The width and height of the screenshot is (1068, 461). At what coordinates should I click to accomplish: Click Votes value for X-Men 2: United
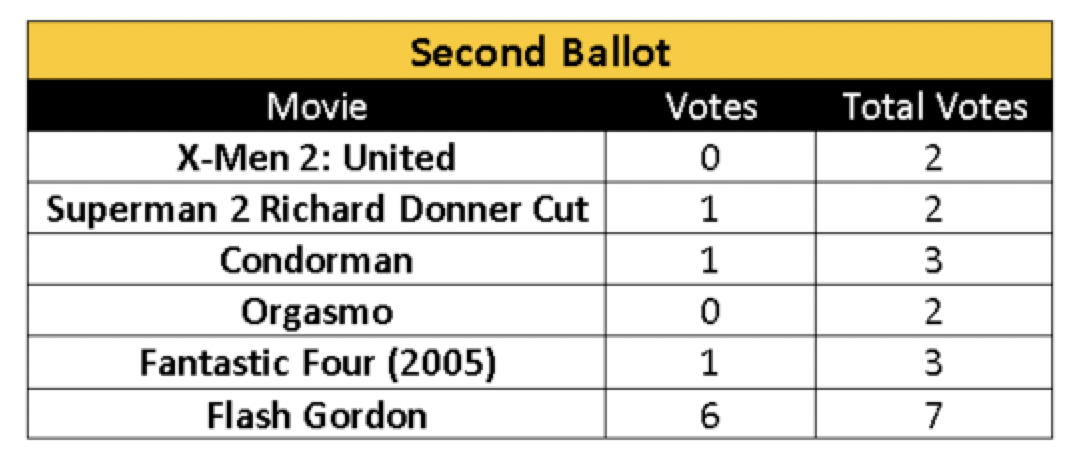tap(710, 157)
